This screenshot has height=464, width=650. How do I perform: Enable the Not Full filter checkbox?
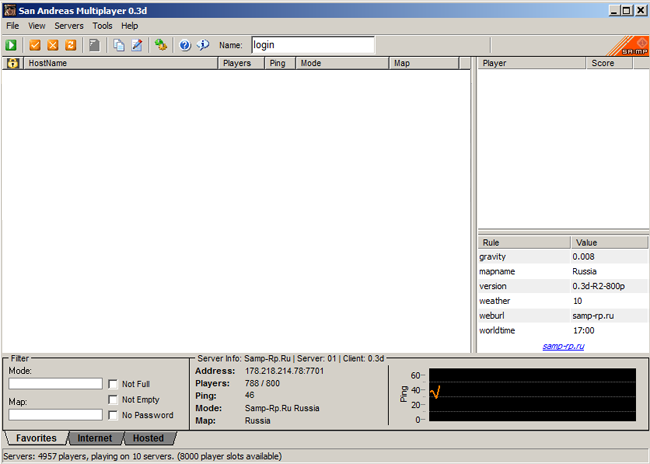113,384
